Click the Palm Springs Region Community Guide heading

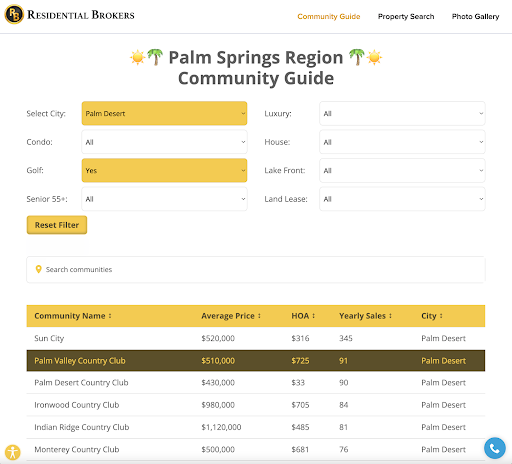coord(256,68)
